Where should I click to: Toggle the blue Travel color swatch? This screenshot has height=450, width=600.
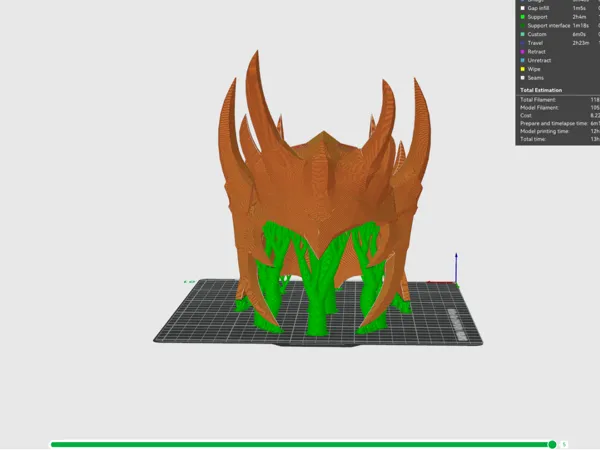pos(522,43)
